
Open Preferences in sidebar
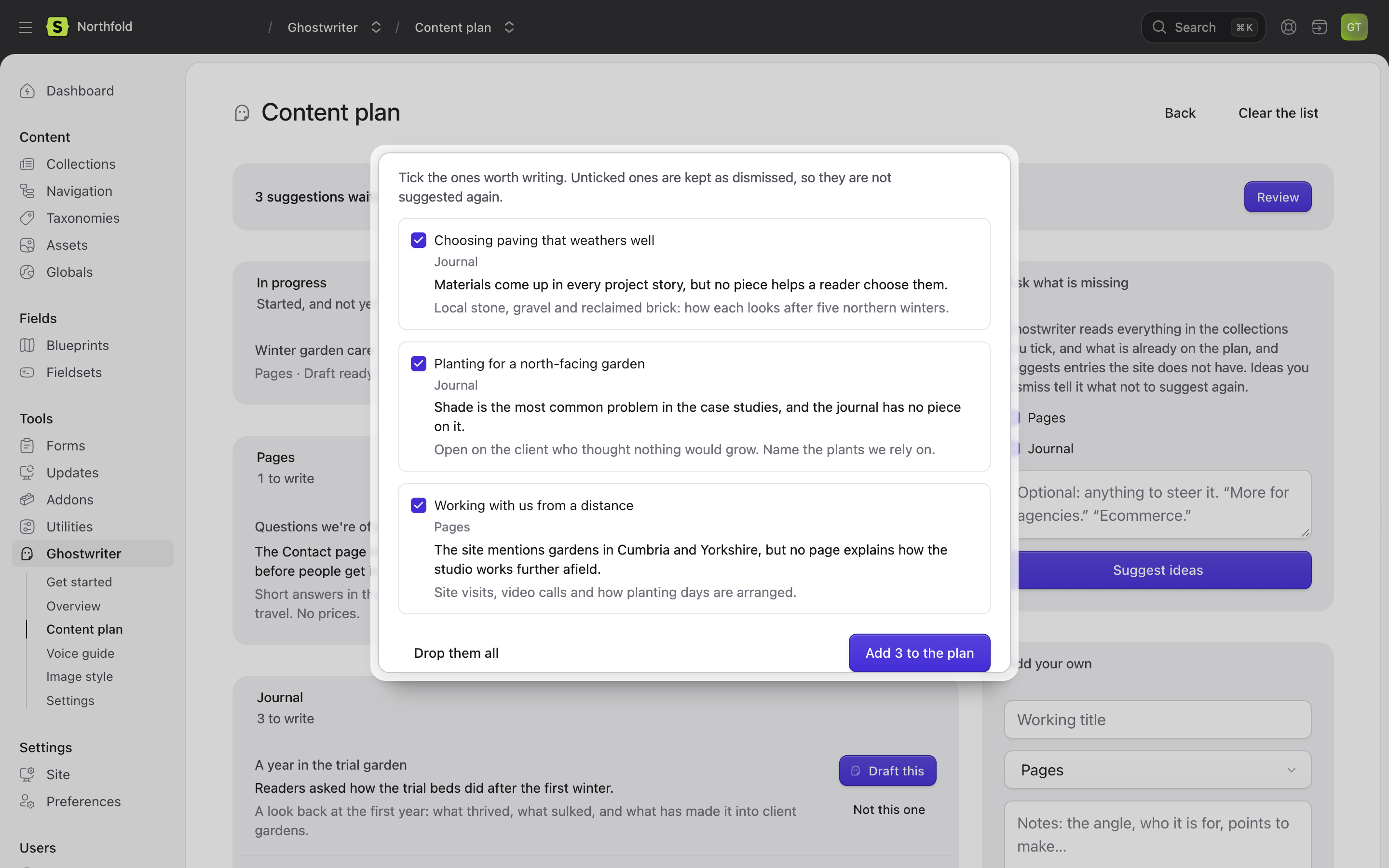pyautogui.click(x=83, y=801)
